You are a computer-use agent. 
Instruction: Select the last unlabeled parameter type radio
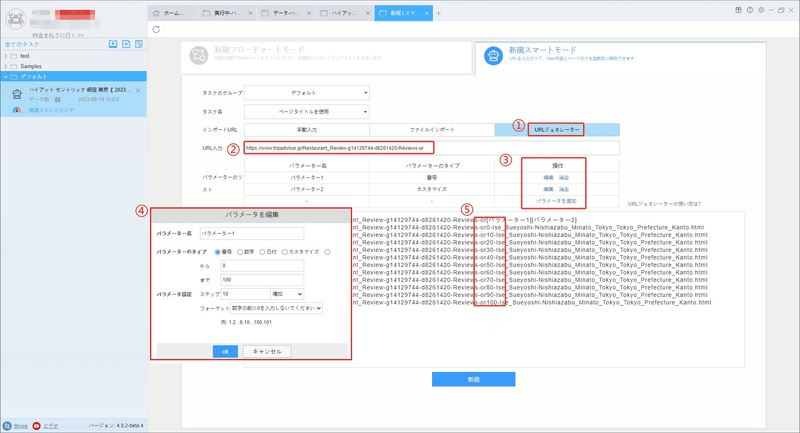click(x=327, y=252)
